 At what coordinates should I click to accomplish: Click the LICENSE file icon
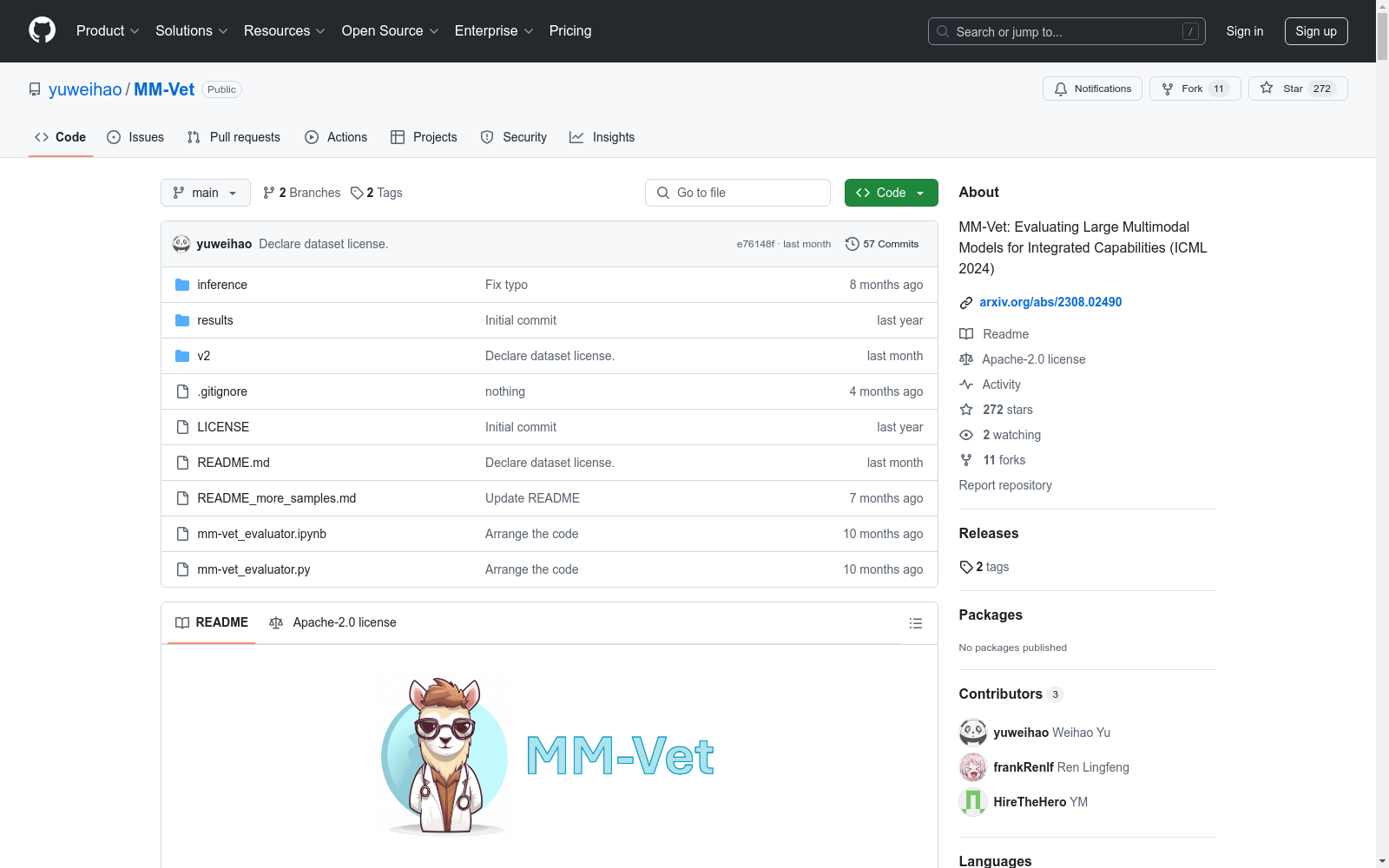pos(182,427)
